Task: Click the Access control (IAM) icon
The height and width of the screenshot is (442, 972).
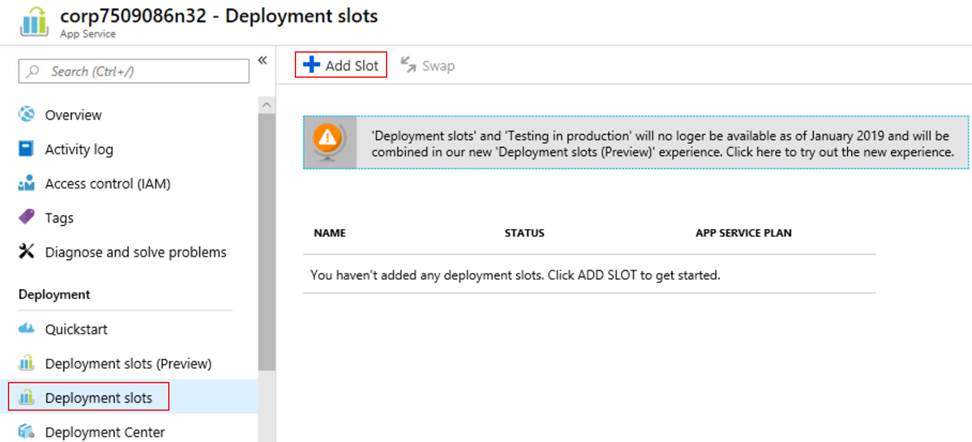Action: 27,184
